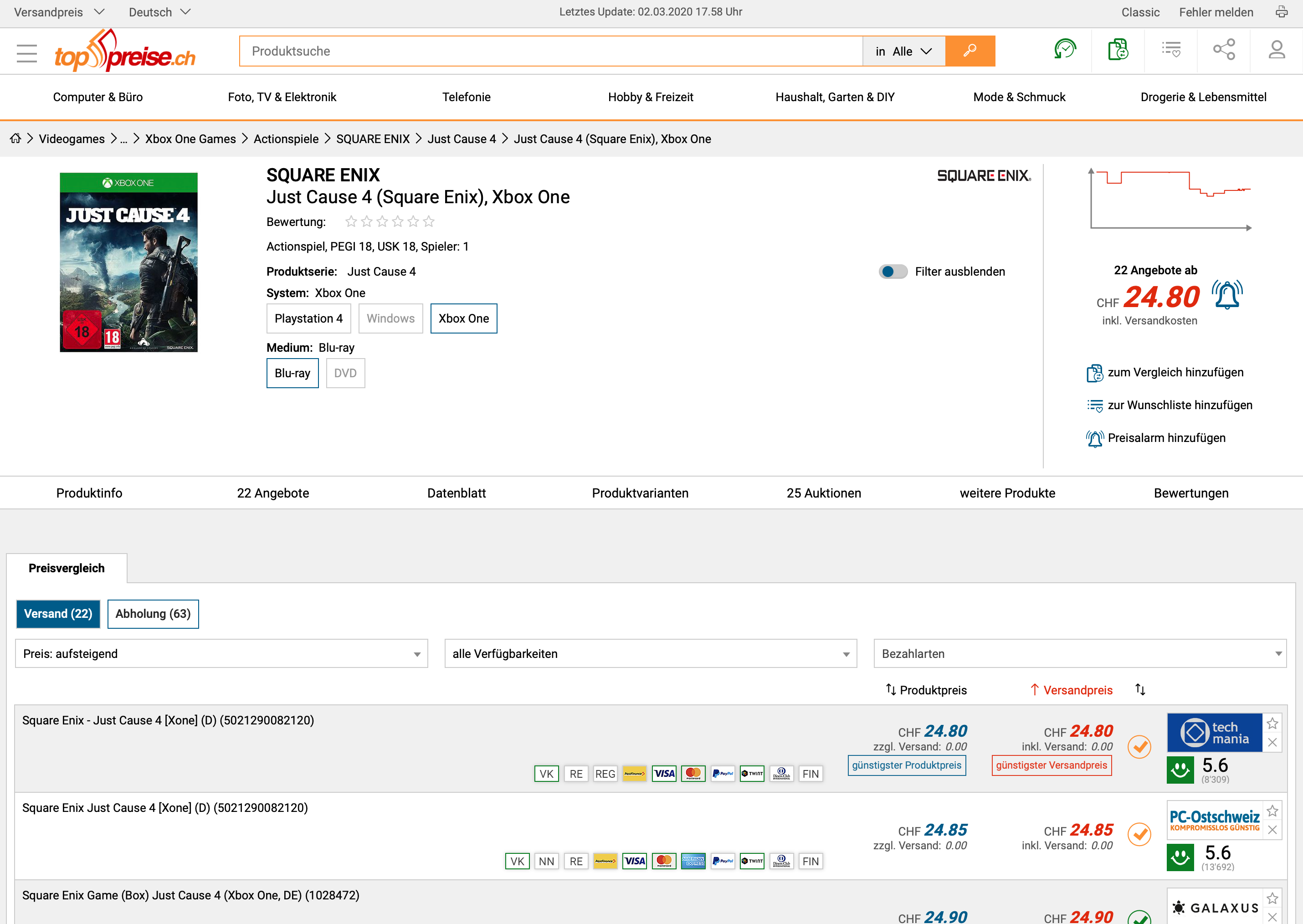Open the wishlist icon in header
This screenshot has width=1303, height=924.
[1170, 50]
